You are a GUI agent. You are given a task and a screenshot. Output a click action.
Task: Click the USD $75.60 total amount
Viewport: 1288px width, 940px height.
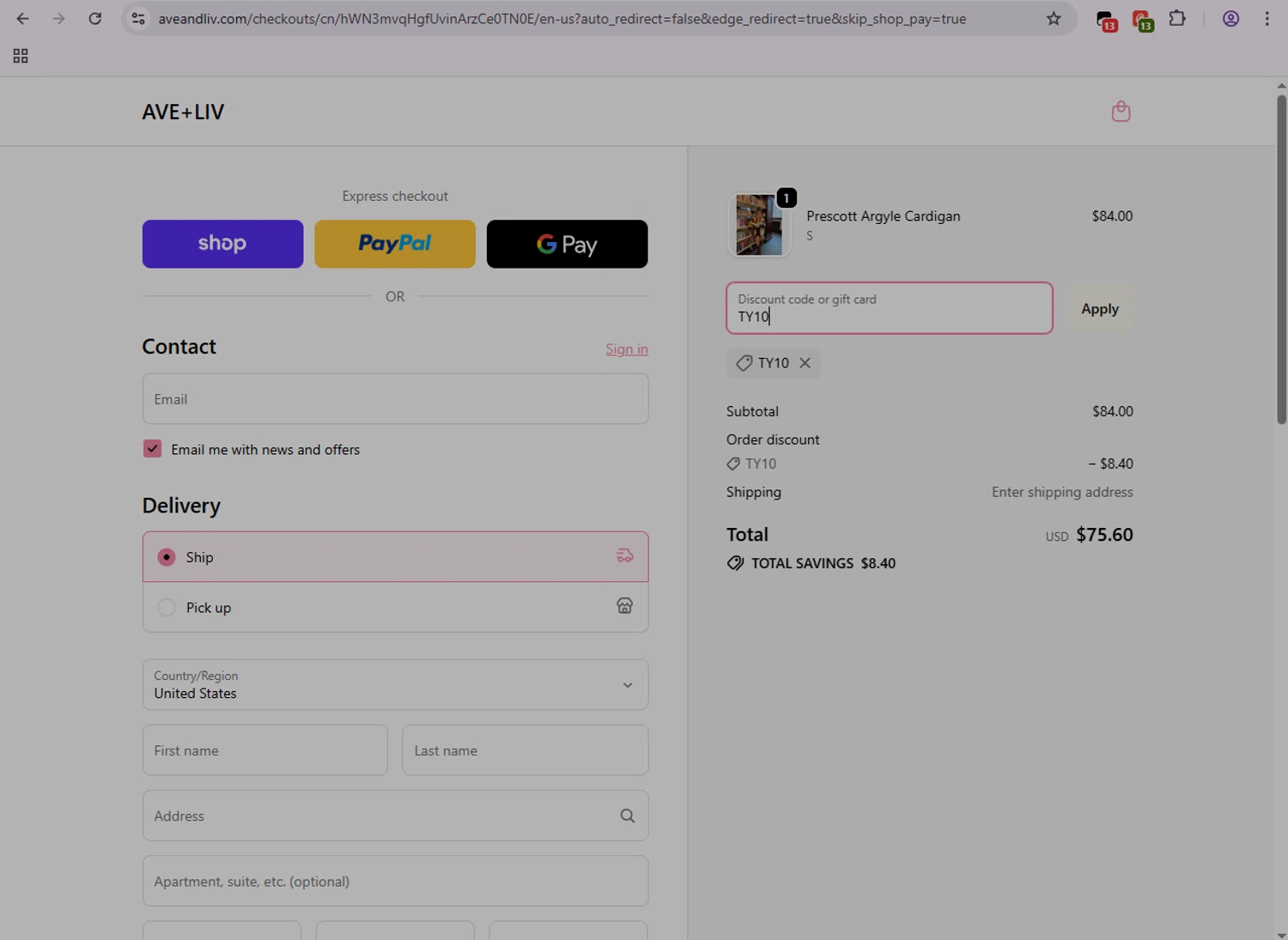tap(1089, 535)
